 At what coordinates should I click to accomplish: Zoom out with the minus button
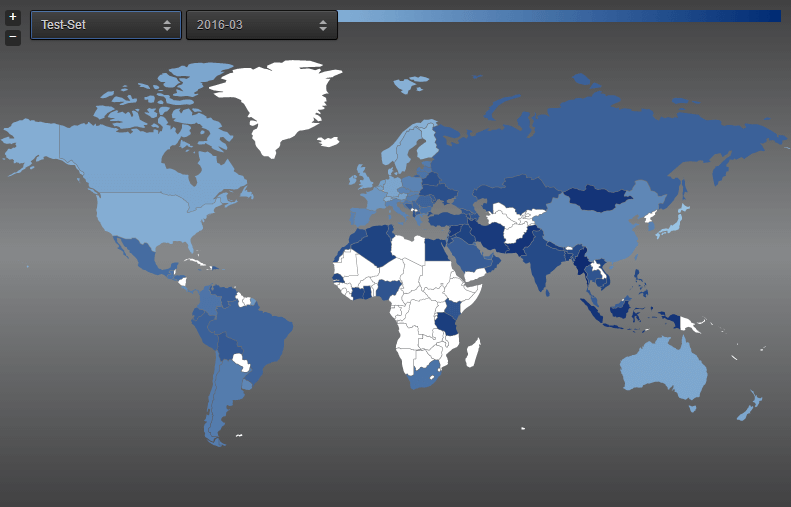(13, 37)
